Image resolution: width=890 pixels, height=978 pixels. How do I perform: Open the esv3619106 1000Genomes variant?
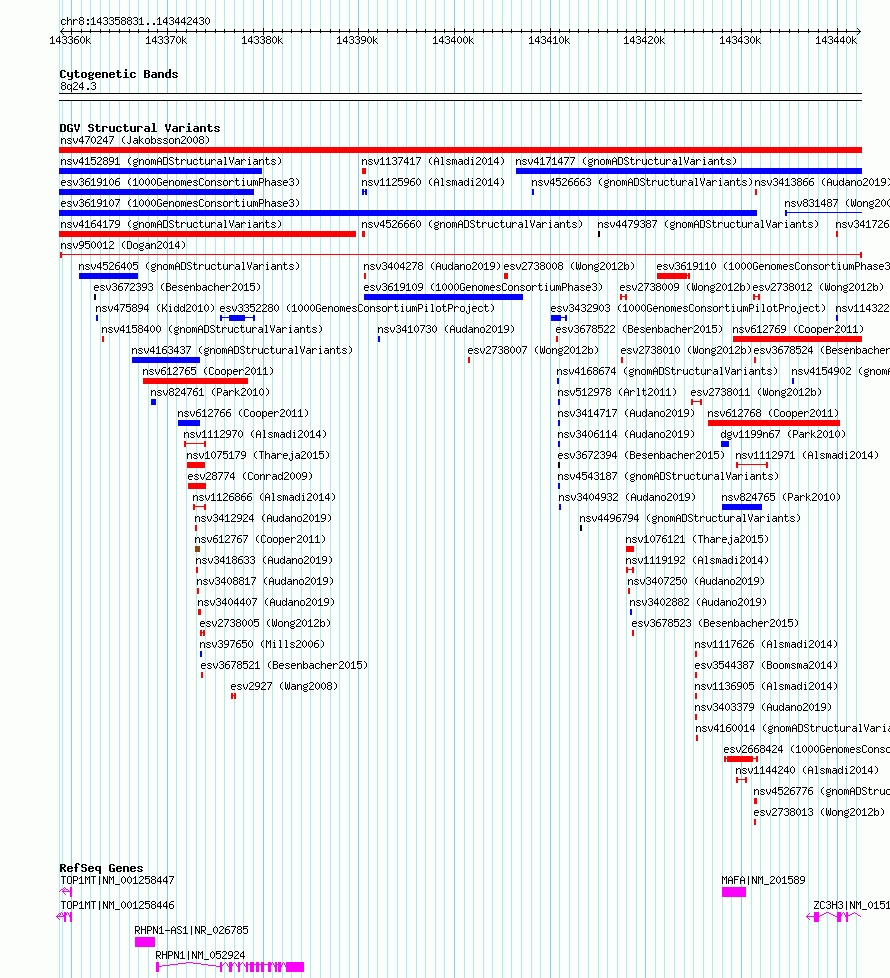click(x=180, y=183)
